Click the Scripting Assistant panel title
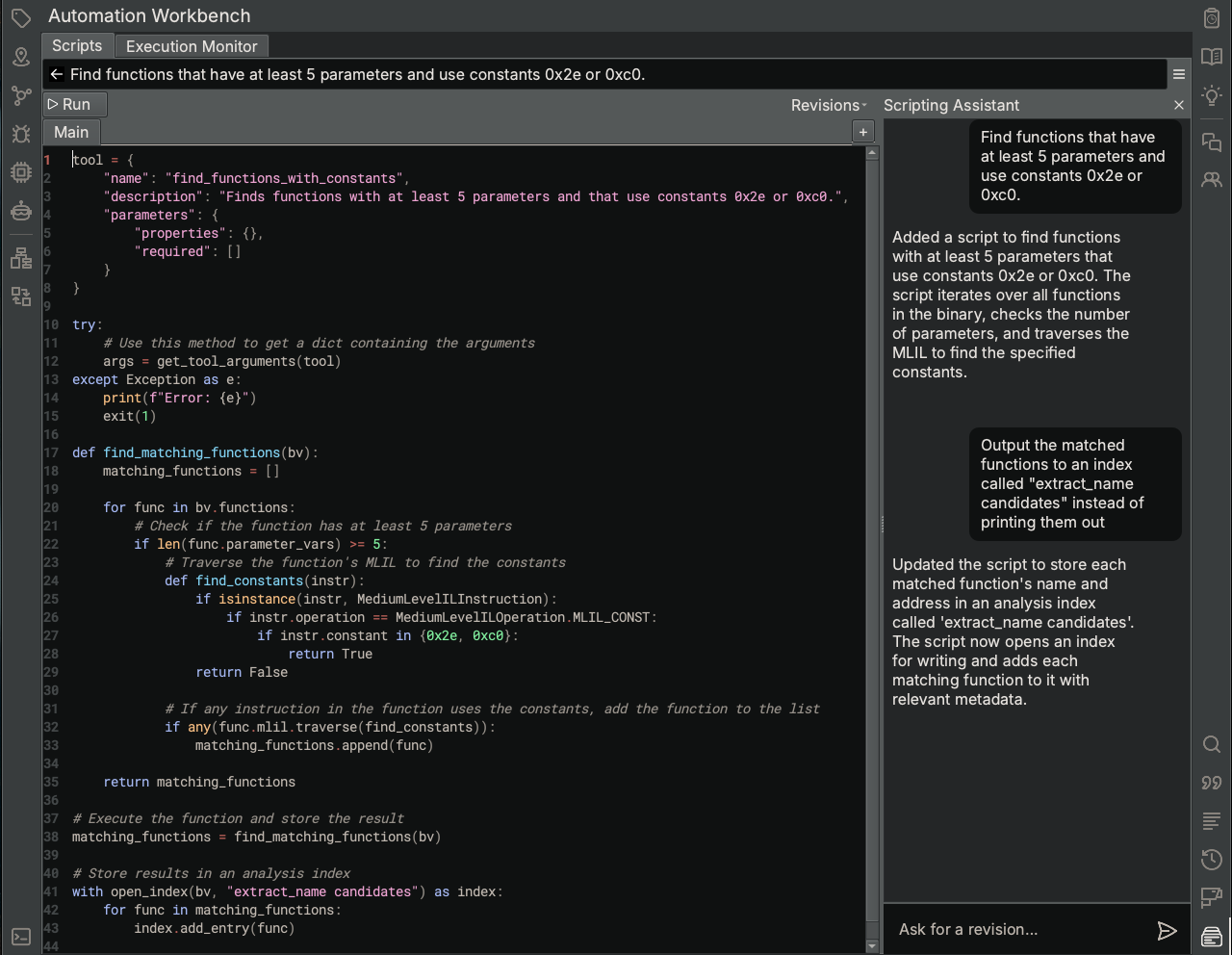This screenshot has width=1232, height=955. 951,105
